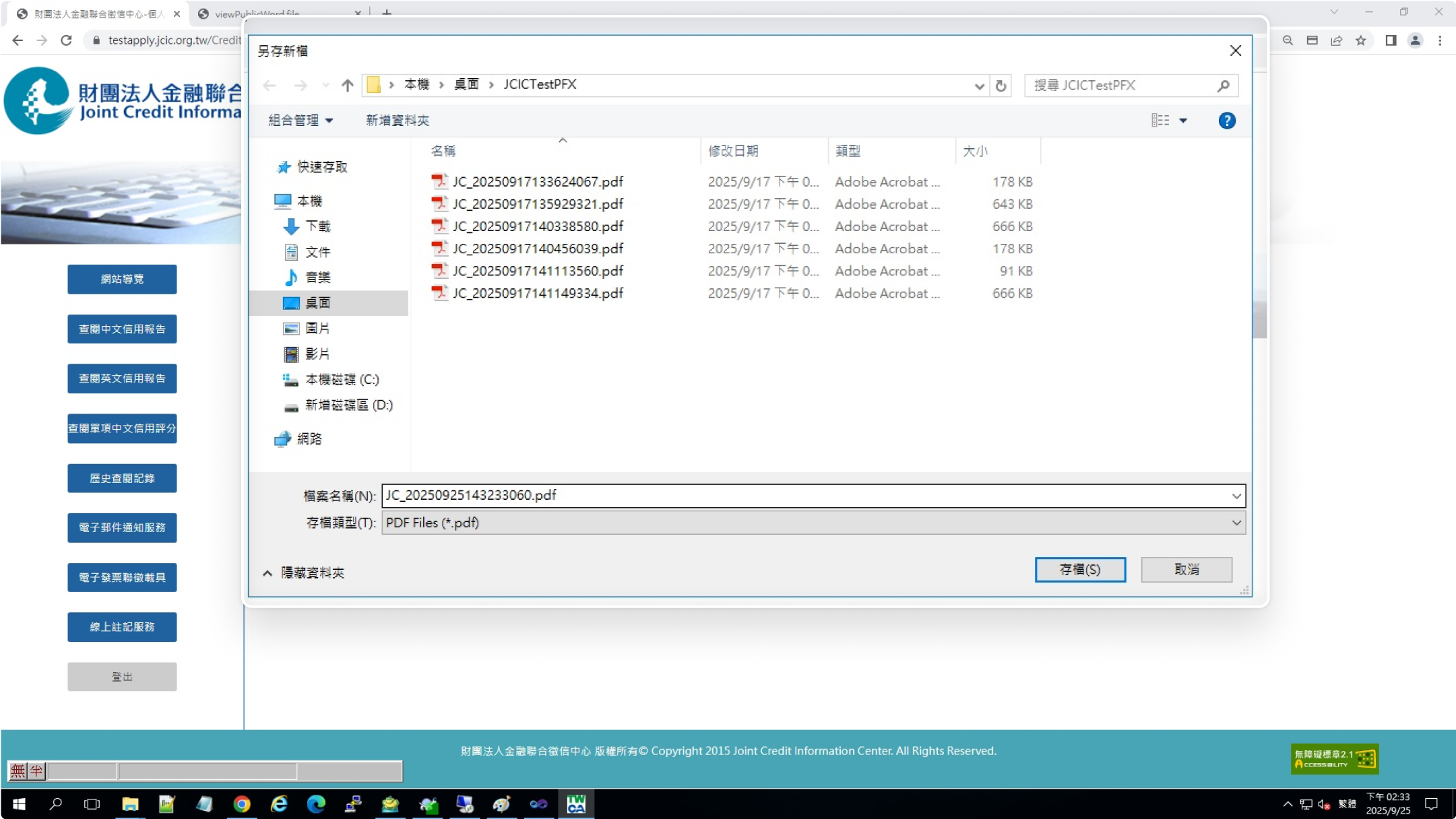Open the Downloads folder (下載) in sidebar
Image resolution: width=1456 pixels, height=819 pixels.
point(317,226)
